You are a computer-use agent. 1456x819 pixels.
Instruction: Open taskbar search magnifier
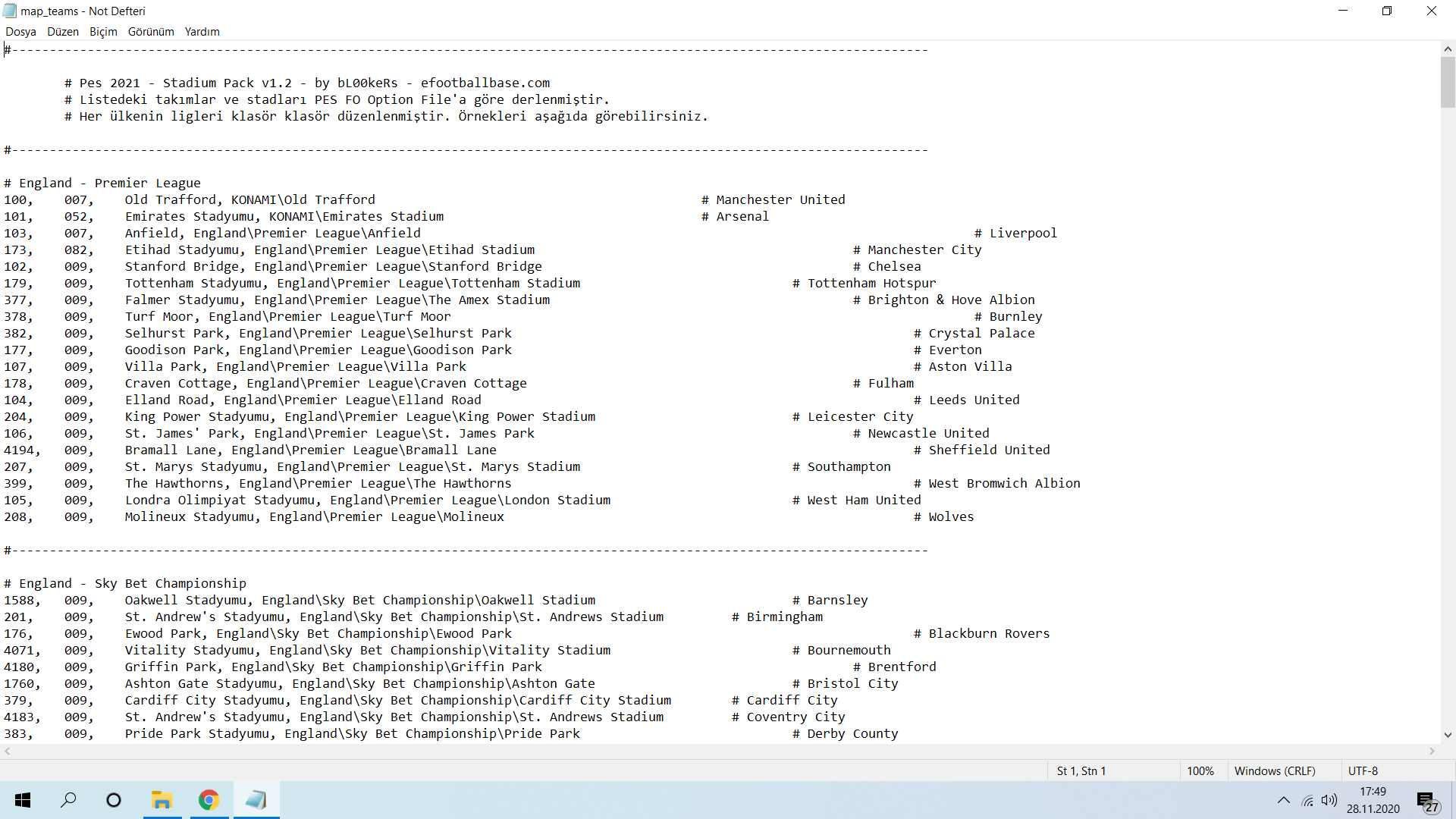[68, 800]
